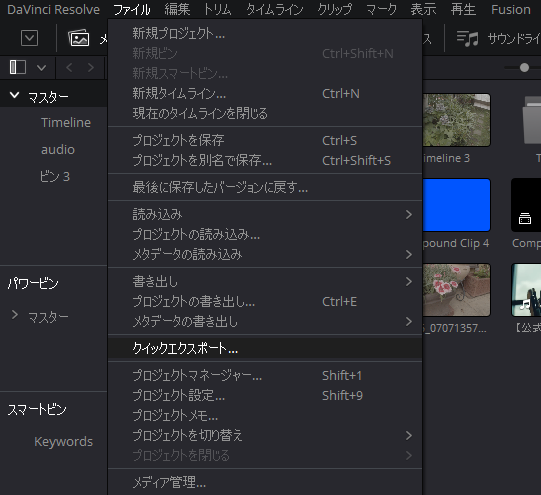Open プロジェクトメモ...
The height and width of the screenshot is (495, 541).
[265, 416]
